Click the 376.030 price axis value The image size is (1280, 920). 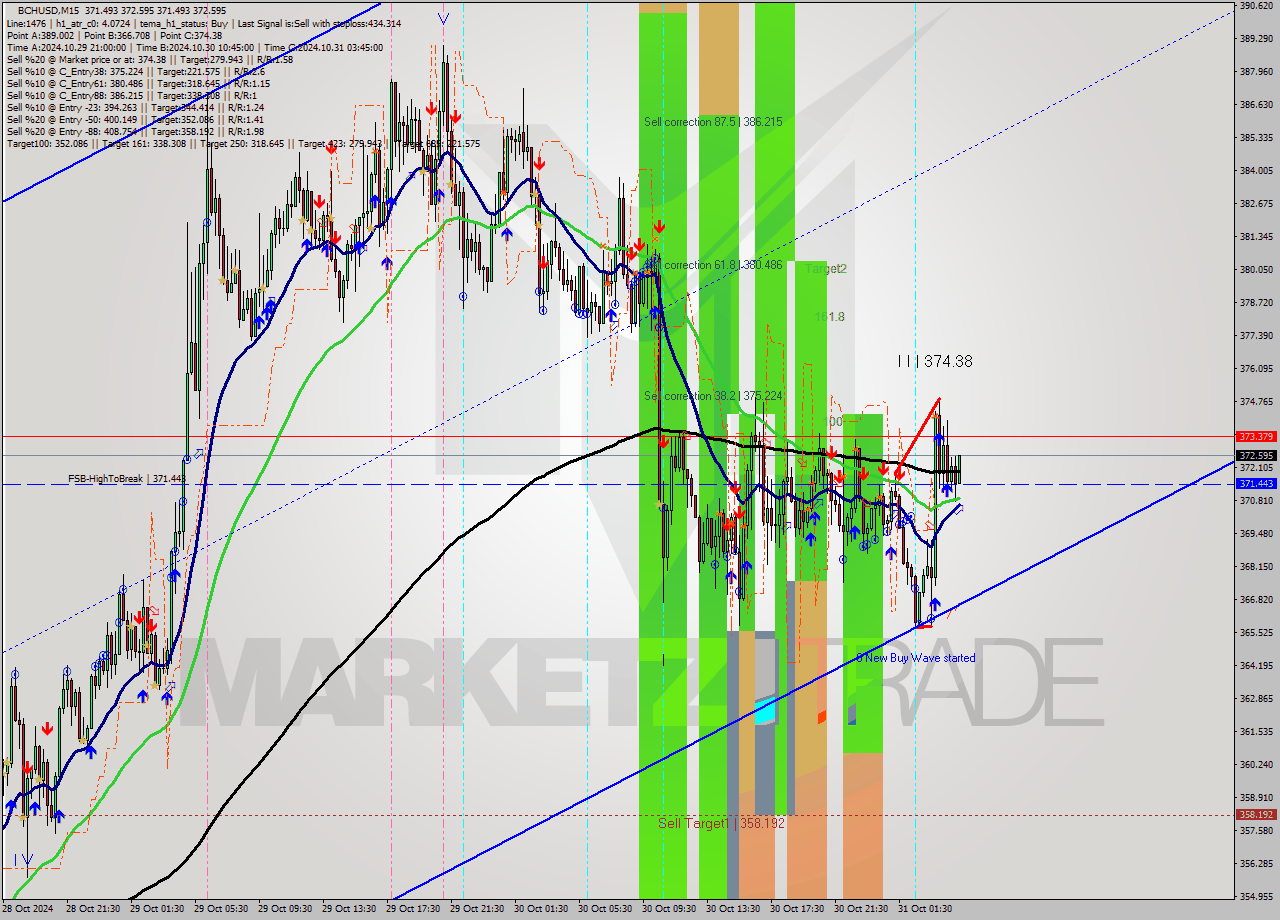1256,368
